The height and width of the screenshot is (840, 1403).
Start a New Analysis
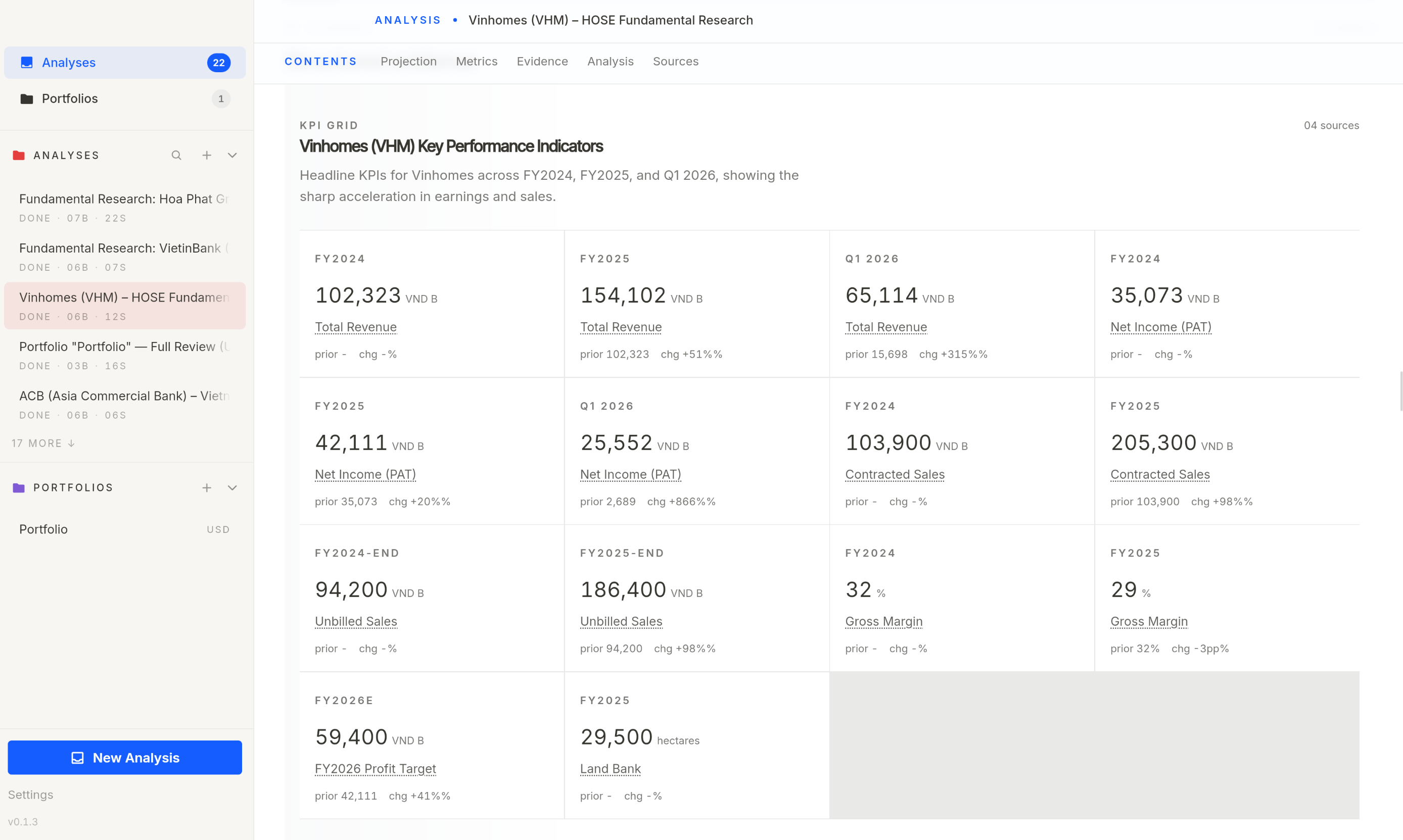pos(124,757)
